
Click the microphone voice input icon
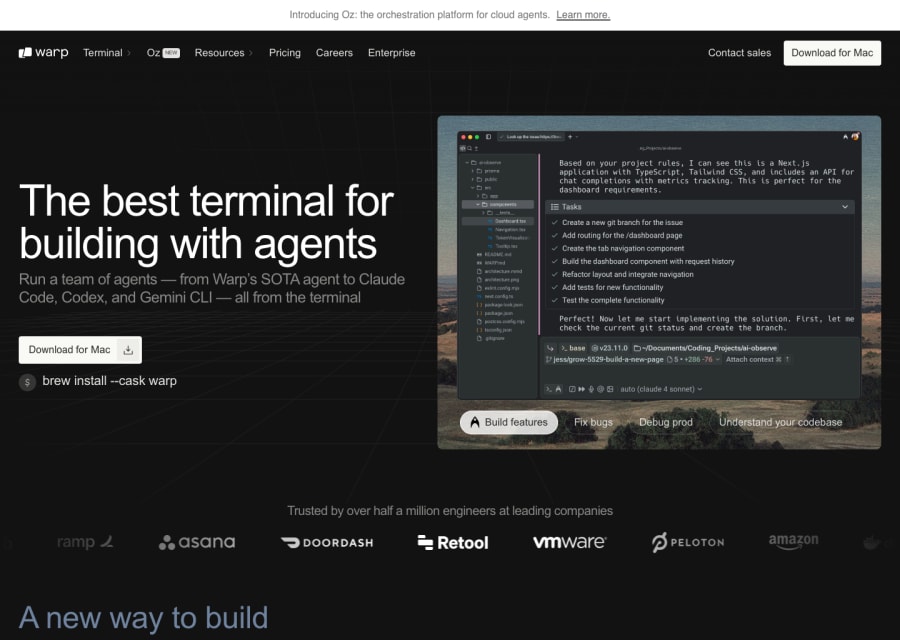click(x=591, y=389)
